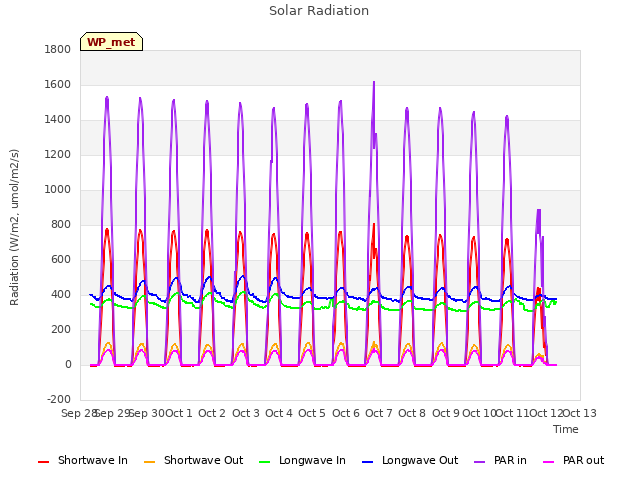
Task: Click the Time x-axis title
Action: 566,429
